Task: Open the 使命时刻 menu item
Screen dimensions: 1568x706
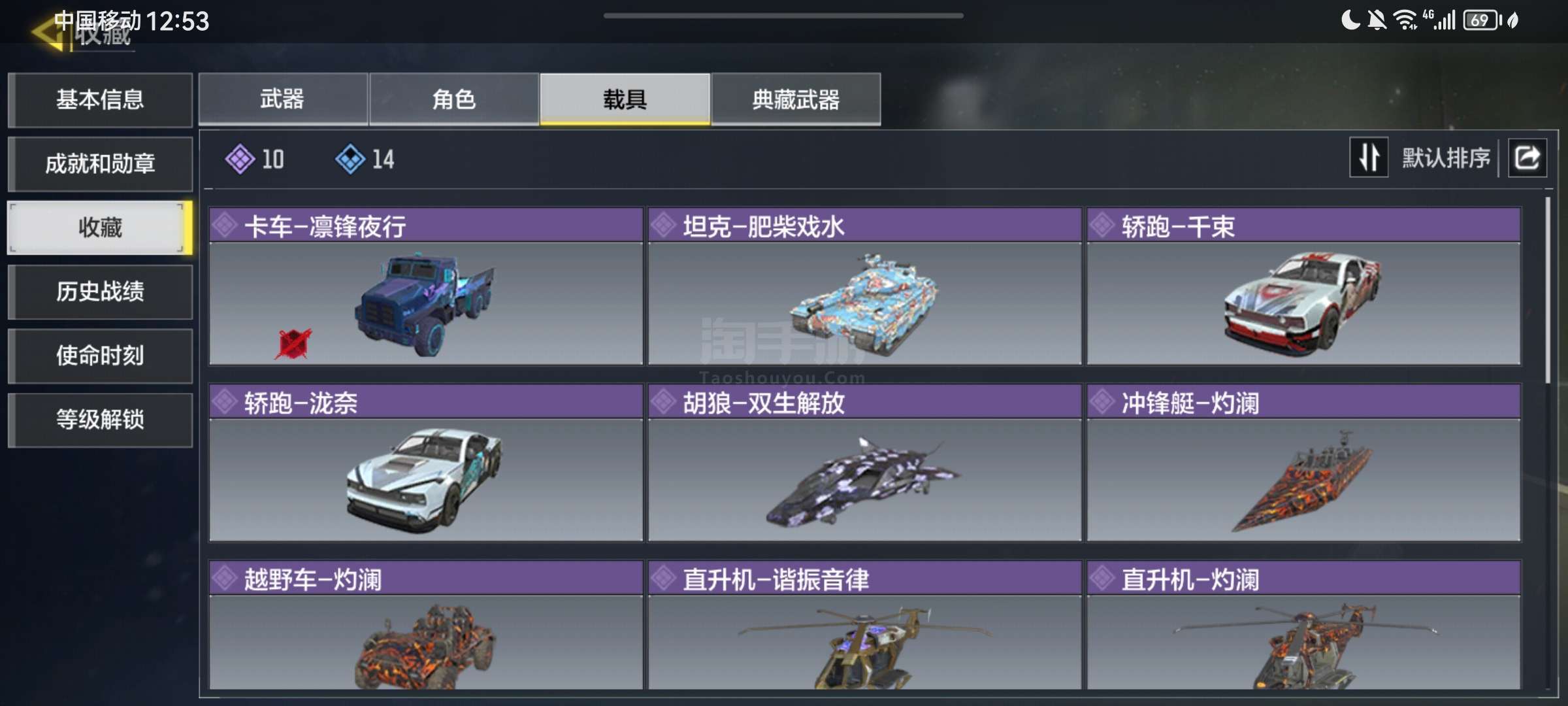Action: click(x=100, y=356)
